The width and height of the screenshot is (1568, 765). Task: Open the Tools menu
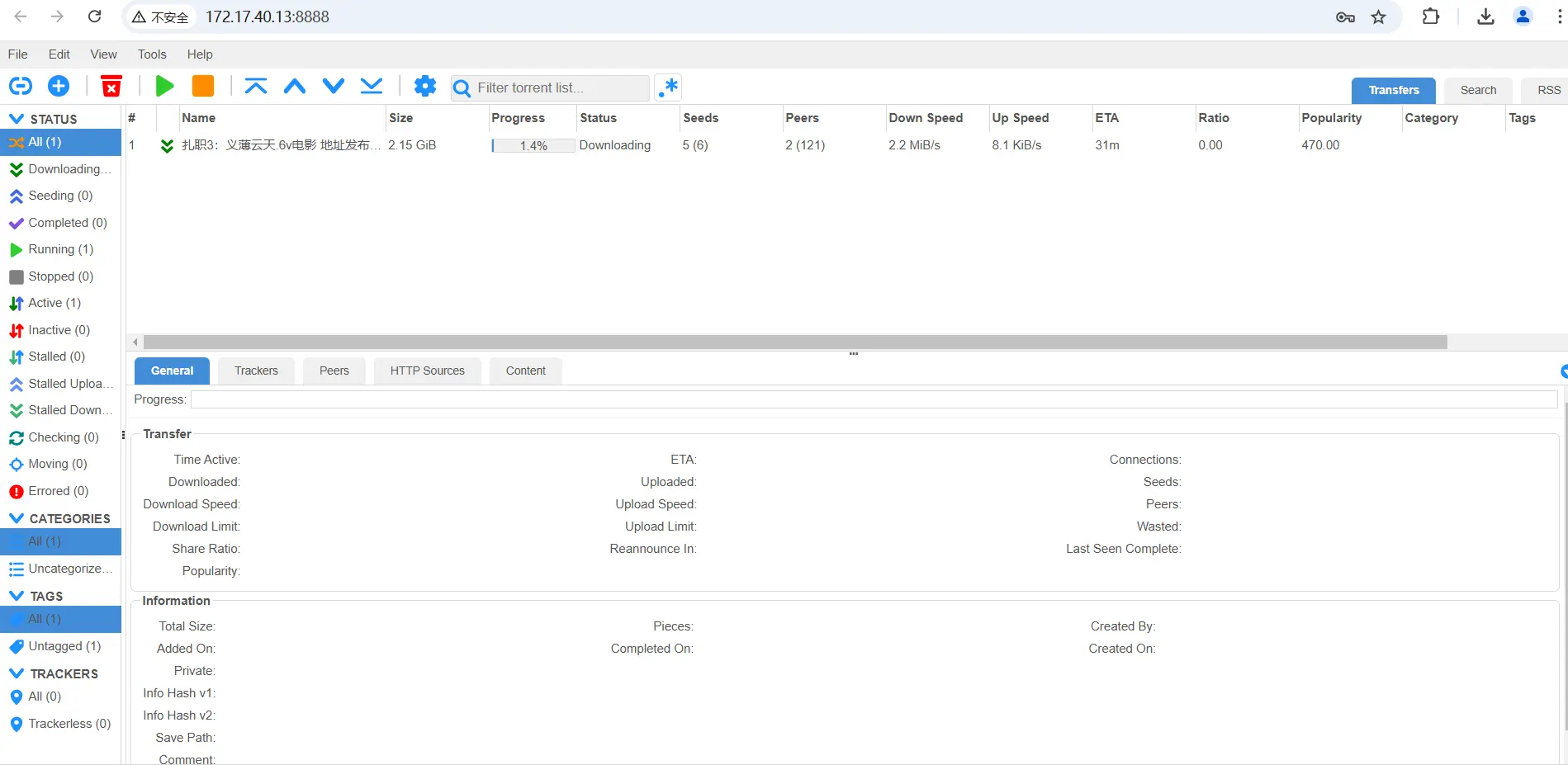coord(152,54)
